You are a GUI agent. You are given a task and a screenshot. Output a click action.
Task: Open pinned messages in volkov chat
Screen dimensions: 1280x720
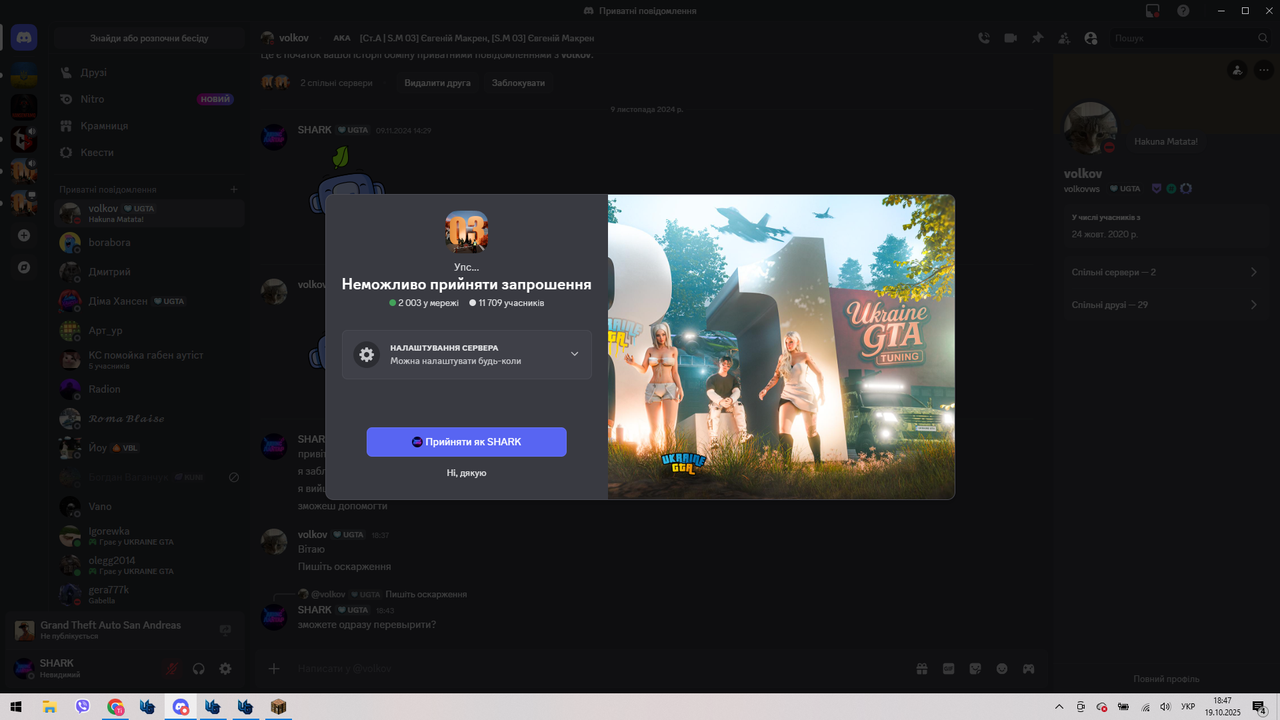1037,38
